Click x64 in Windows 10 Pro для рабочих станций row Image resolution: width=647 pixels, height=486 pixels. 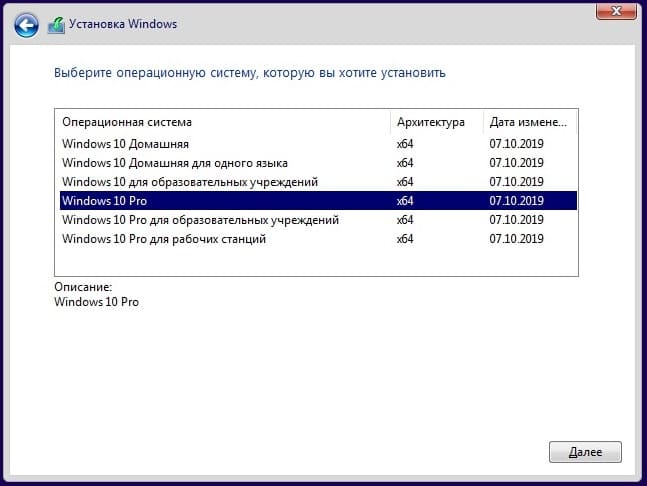405,239
